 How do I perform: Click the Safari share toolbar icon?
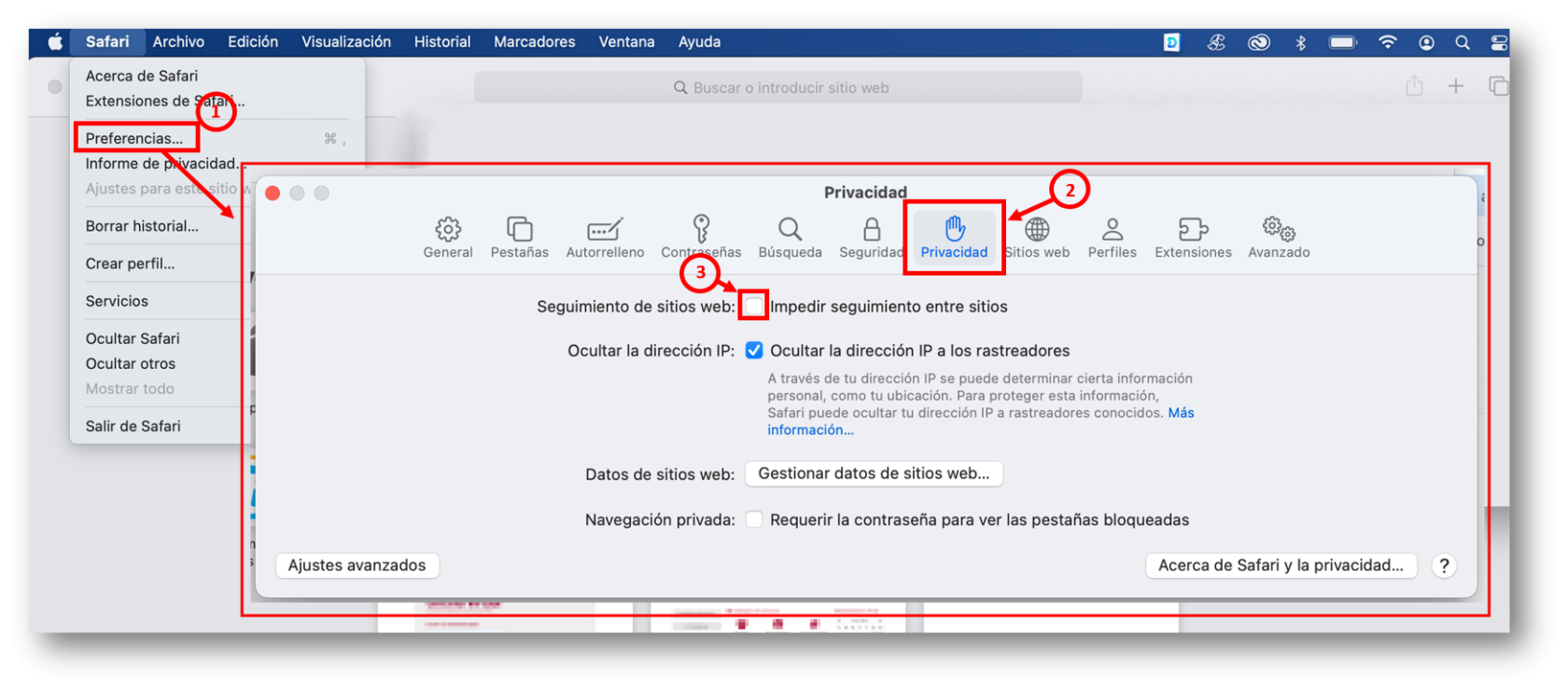click(x=1415, y=86)
